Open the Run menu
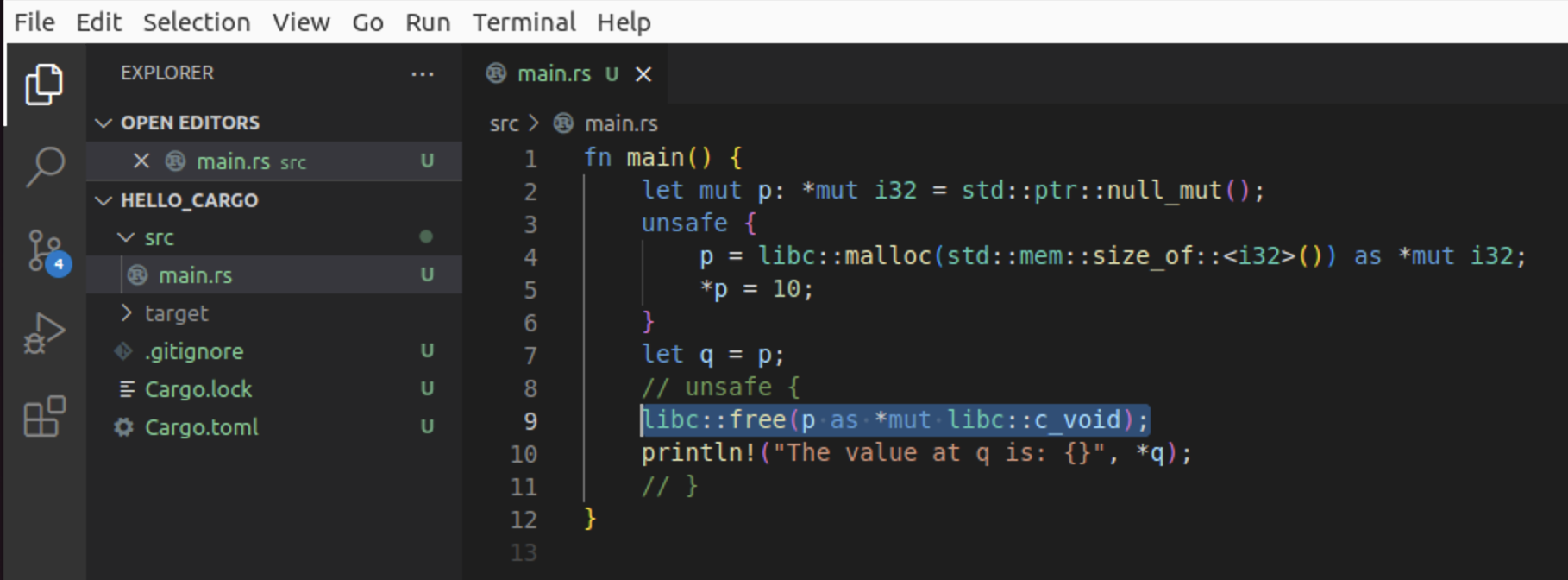 pyautogui.click(x=428, y=22)
